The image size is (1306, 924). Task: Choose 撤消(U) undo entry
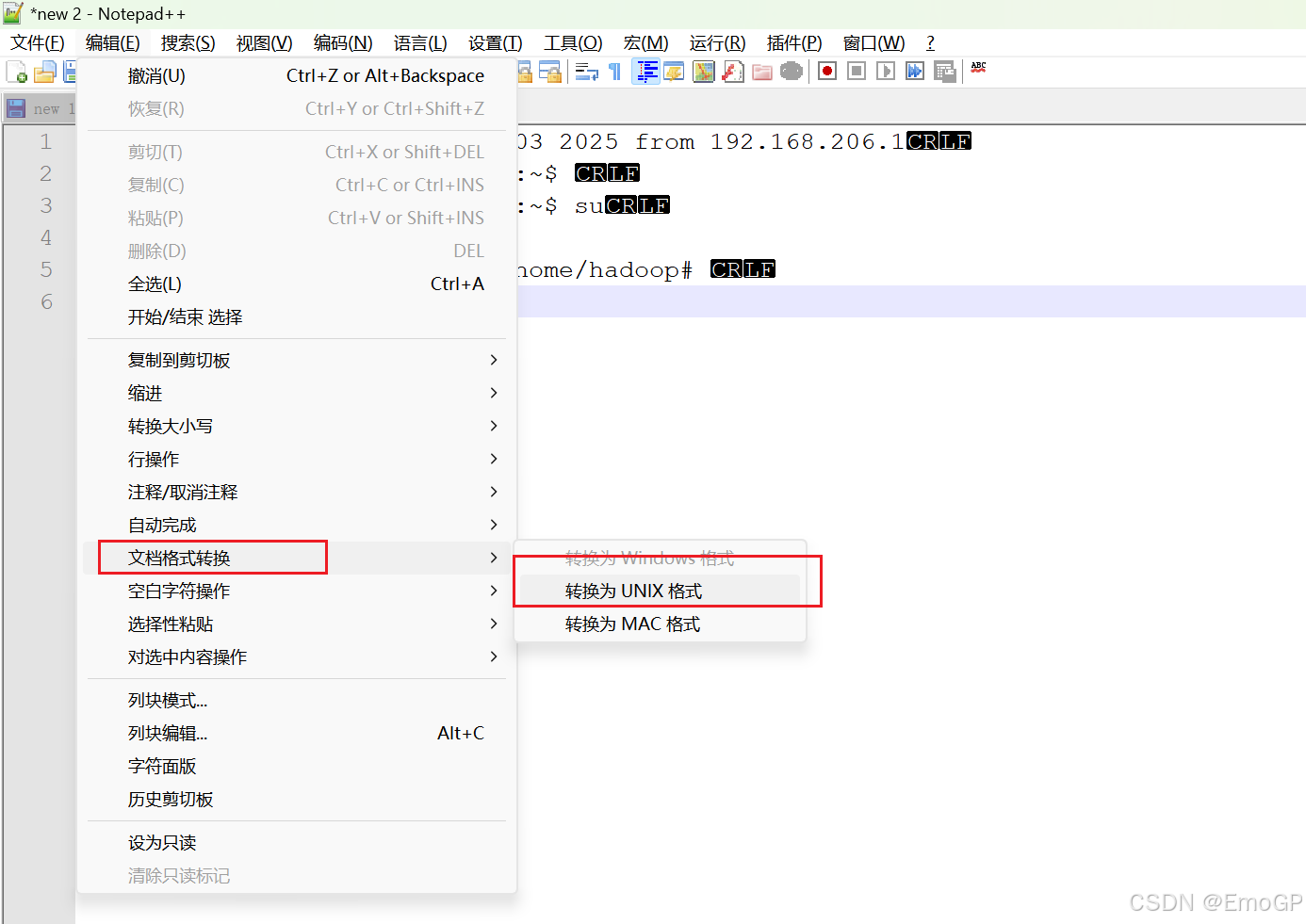[x=297, y=76]
